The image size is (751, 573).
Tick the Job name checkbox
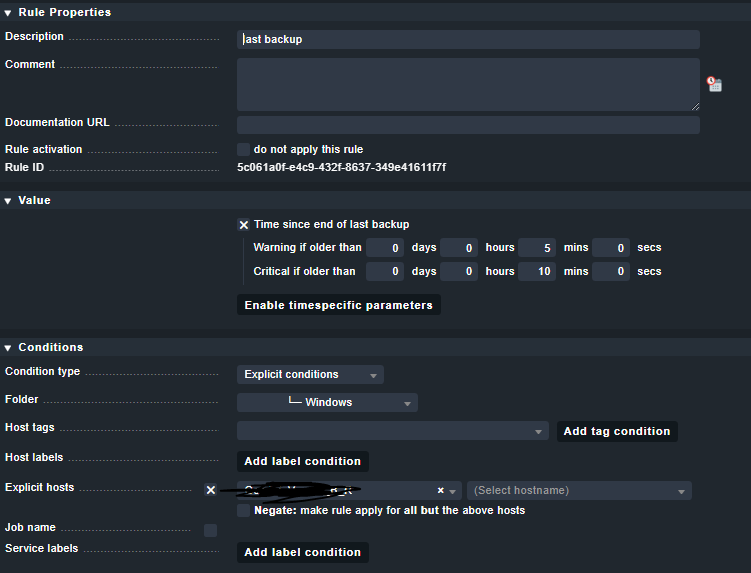(210, 530)
